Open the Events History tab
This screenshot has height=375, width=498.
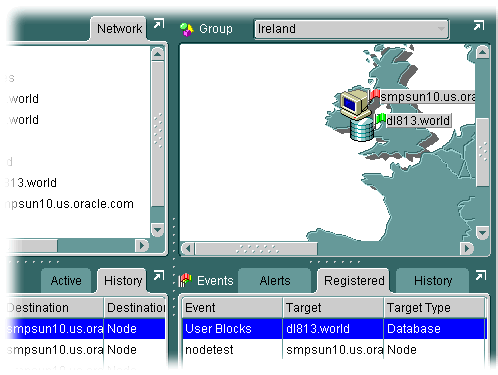click(433, 281)
